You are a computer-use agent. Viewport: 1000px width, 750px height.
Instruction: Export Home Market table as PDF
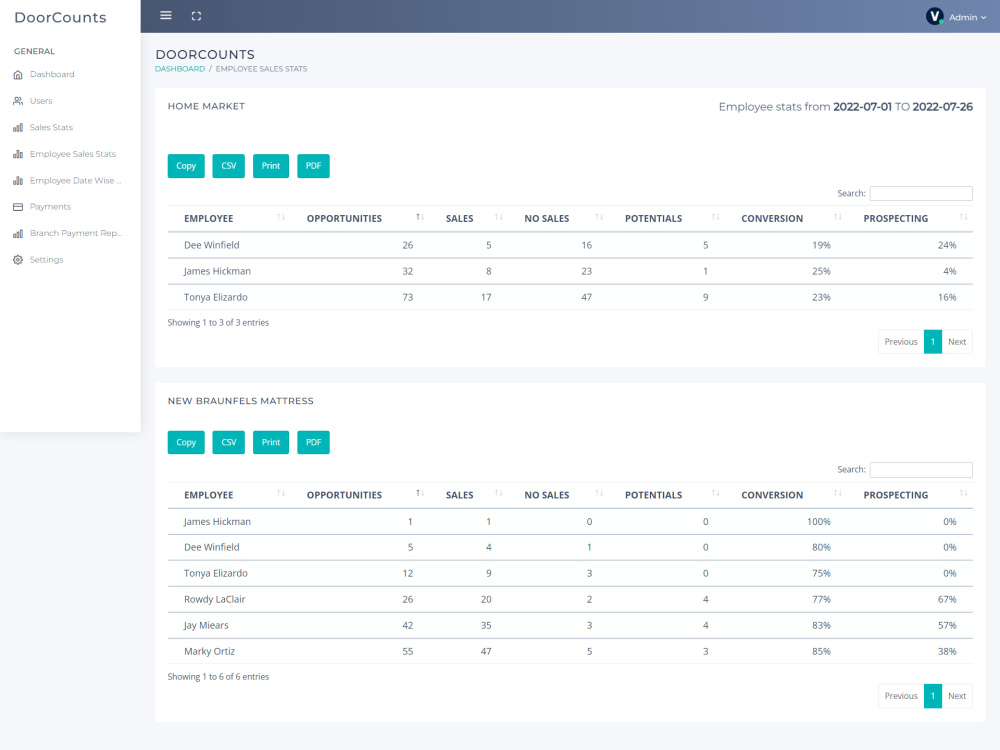pos(313,166)
